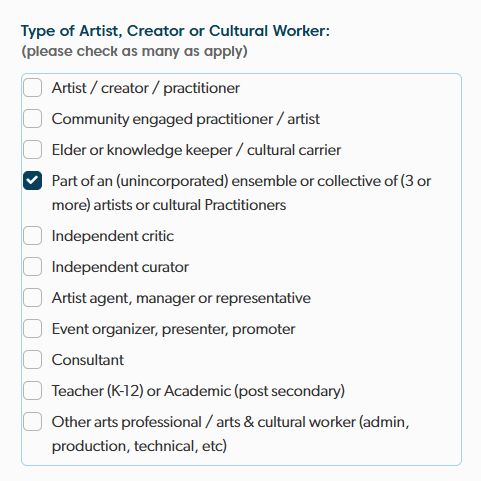
Task: Check the Independent curator box
Action: (32, 267)
